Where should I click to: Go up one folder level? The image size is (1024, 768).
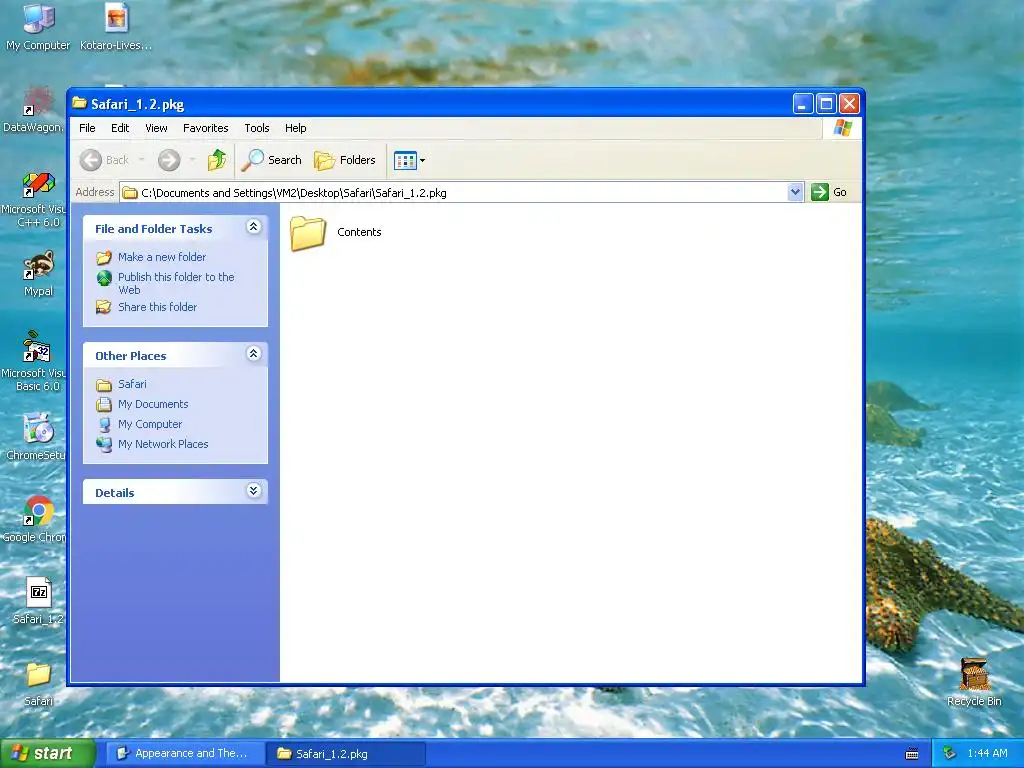coord(217,160)
